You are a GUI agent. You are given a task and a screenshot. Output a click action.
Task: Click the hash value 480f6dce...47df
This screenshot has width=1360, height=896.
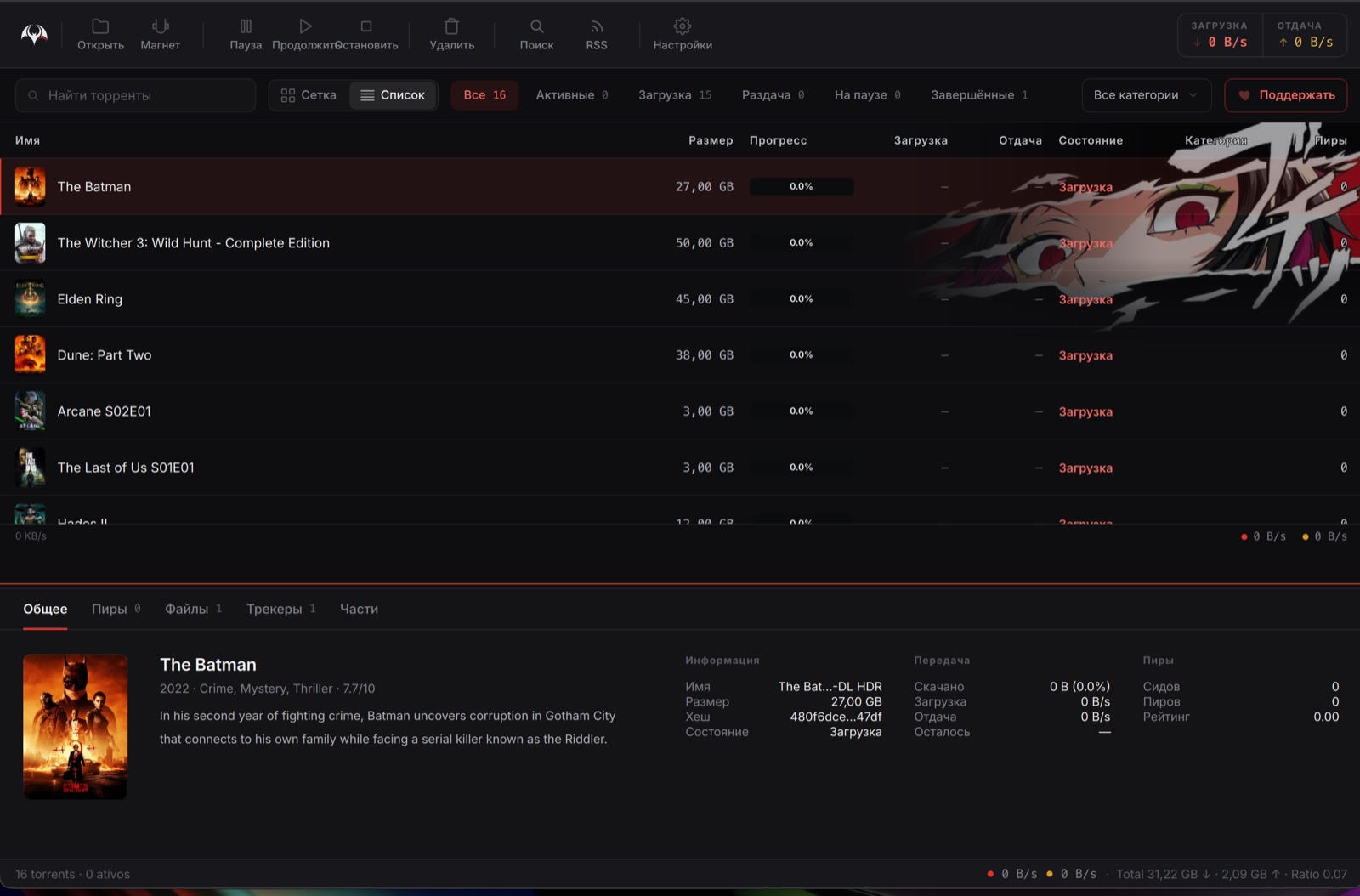tap(836, 717)
